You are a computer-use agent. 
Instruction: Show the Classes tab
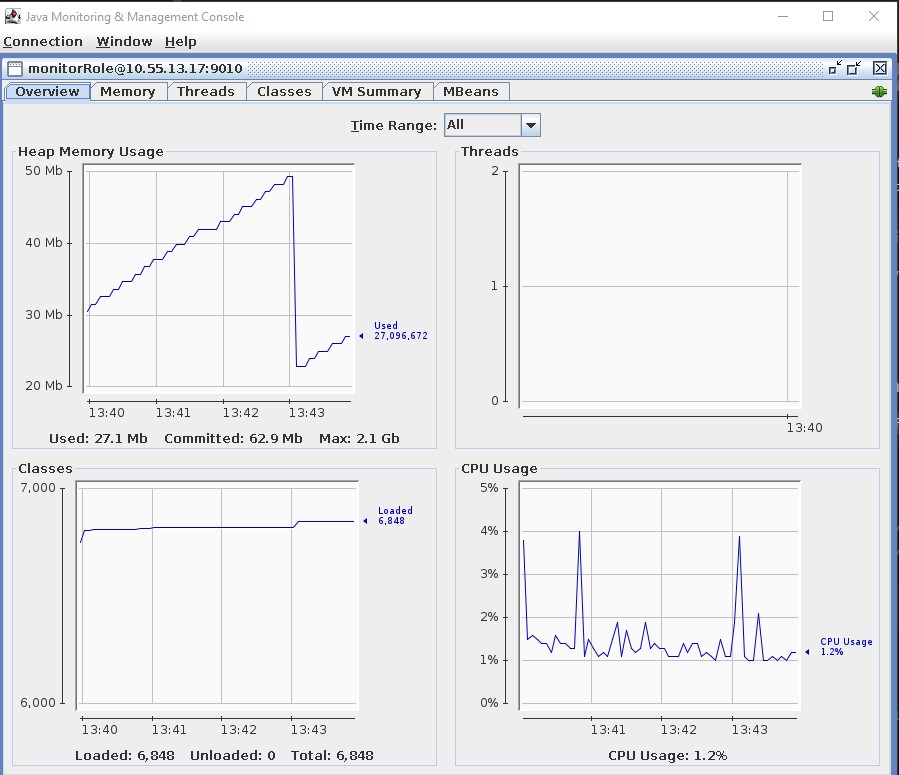284,91
